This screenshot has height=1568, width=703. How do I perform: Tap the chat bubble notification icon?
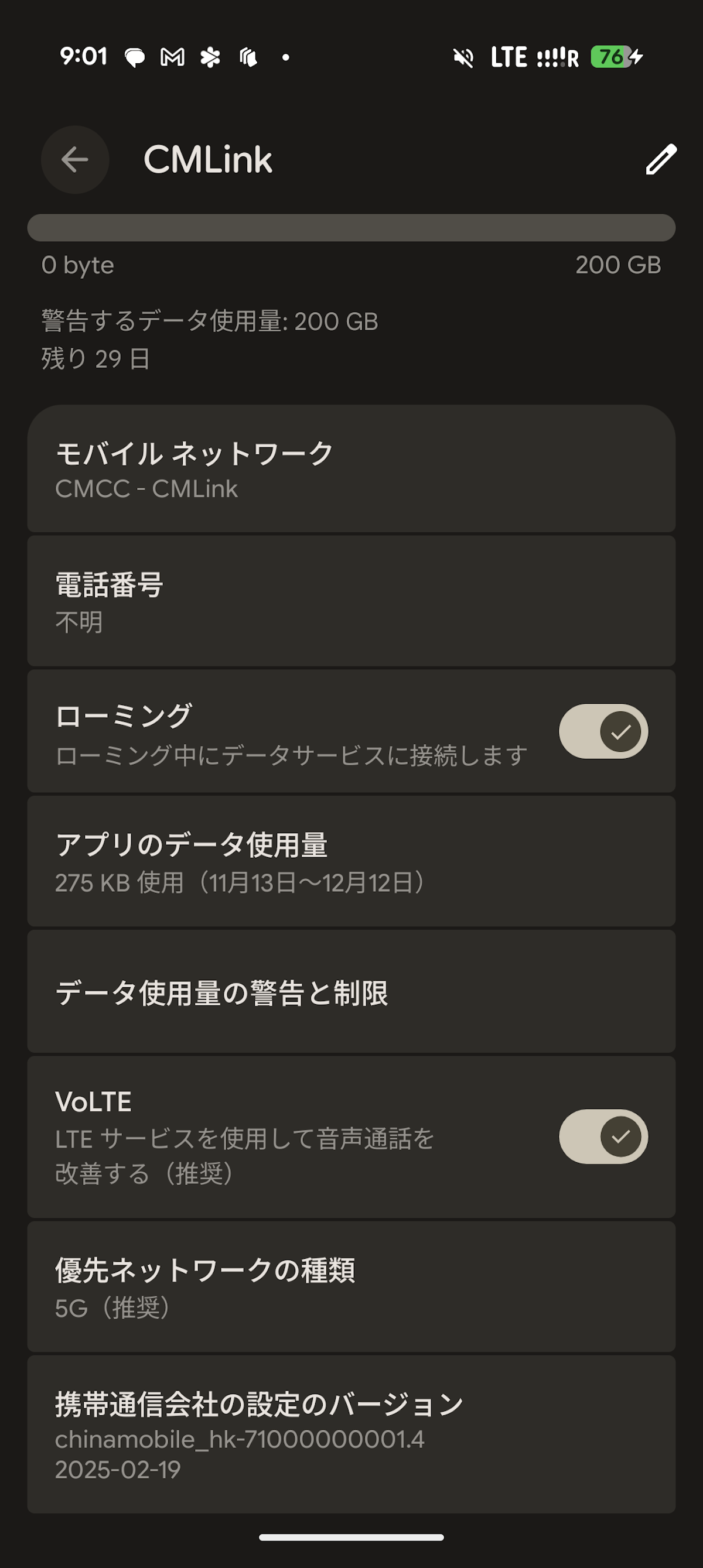click(x=135, y=57)
